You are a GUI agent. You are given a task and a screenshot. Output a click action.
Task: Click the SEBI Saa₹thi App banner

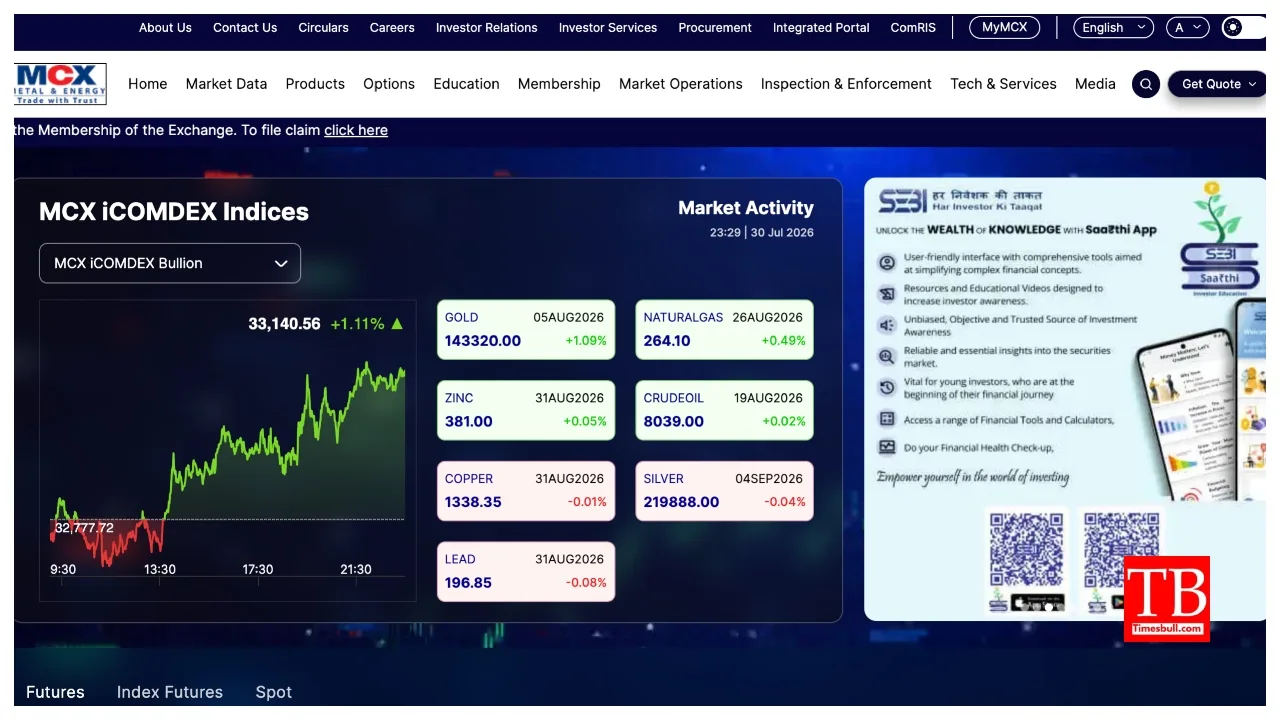(x=1065, y=399)
